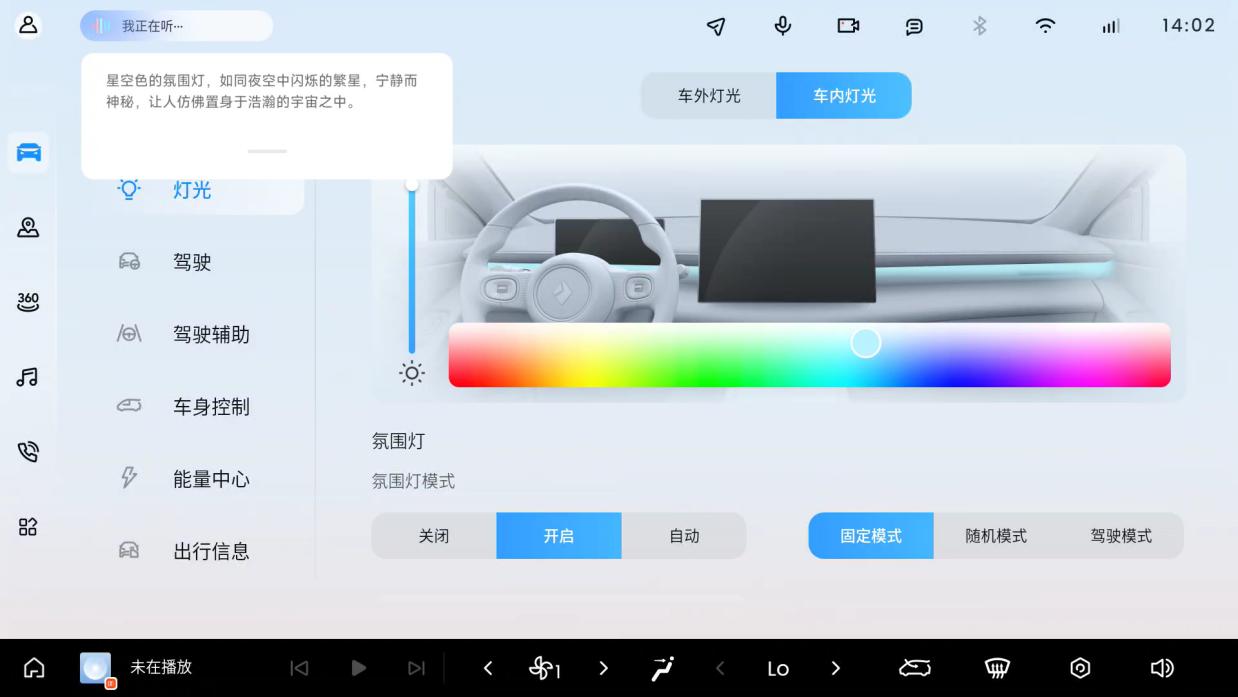Open 驾驶辅助 settings menu
1238x697 pixels.
point(211,335)
